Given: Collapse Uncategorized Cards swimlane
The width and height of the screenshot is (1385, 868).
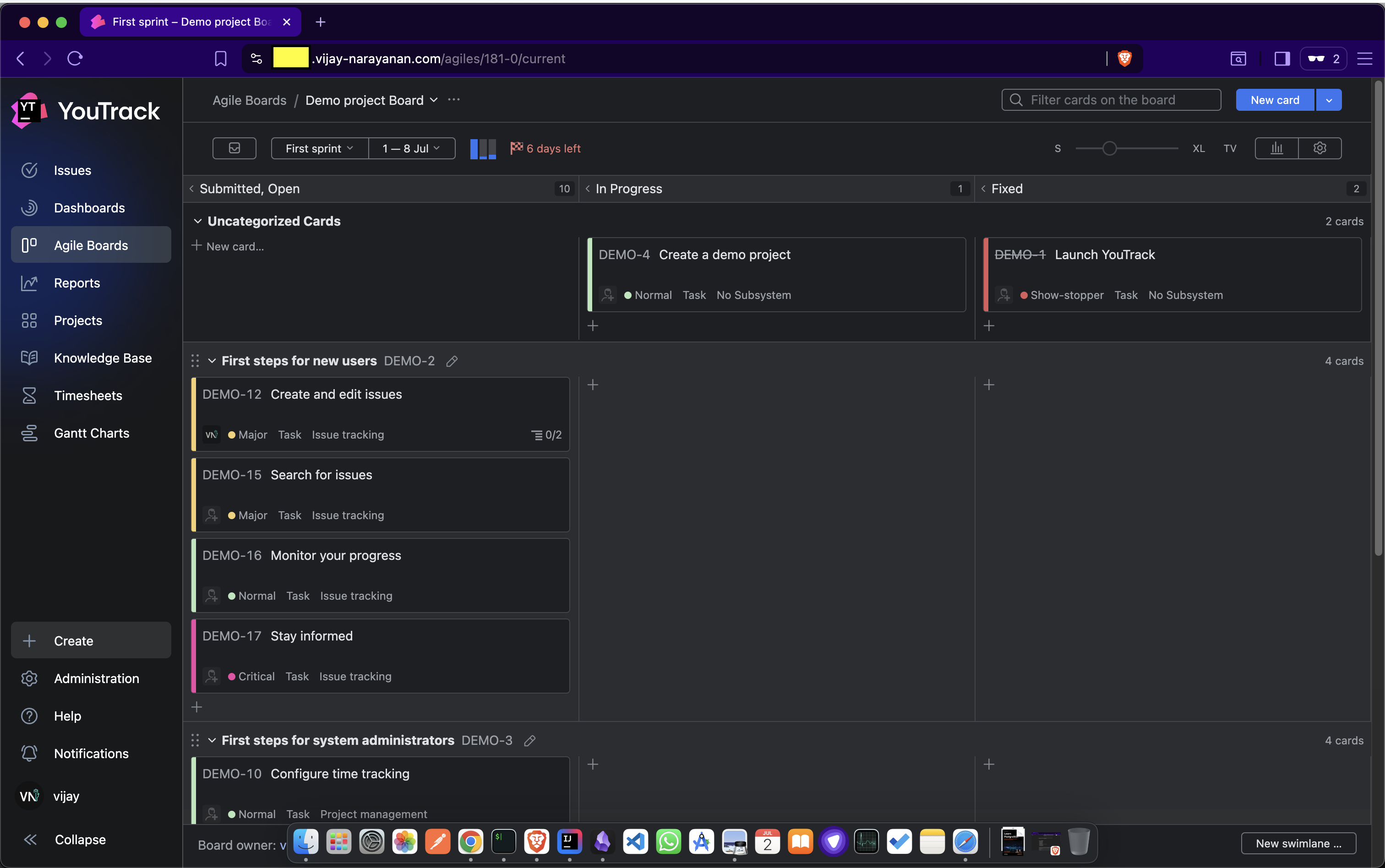Looking at the screenshot, I should point(197,222).
